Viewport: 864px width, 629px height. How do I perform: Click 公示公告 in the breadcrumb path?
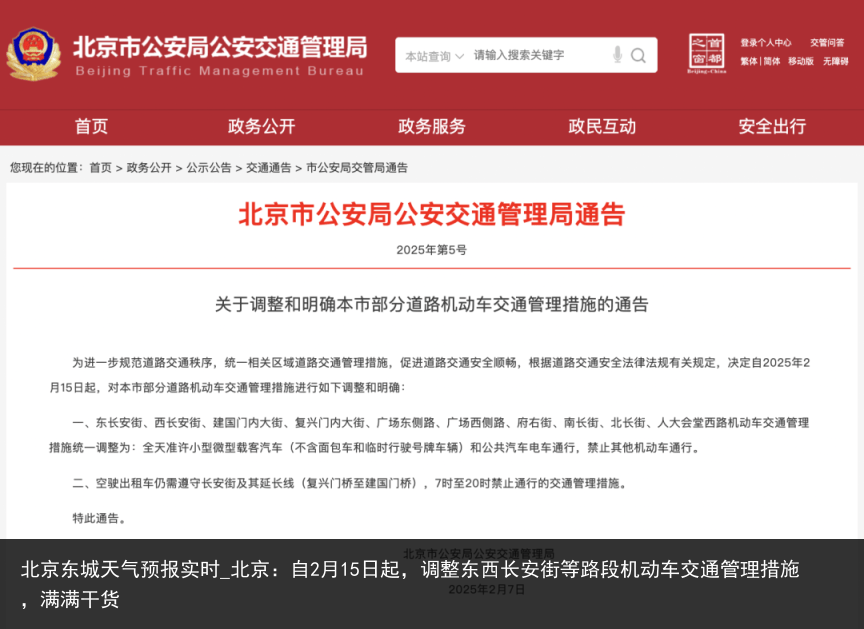[x=209, y=167]
